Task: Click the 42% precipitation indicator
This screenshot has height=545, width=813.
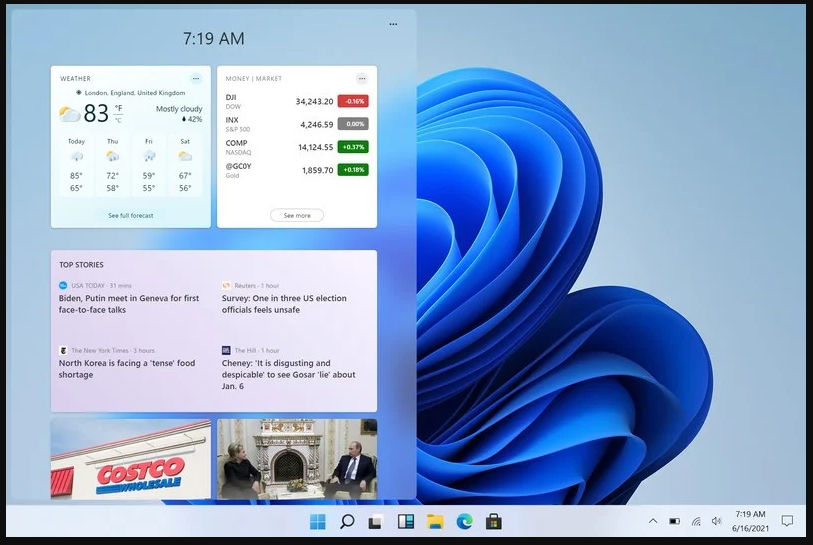Action: click(192, 119)
